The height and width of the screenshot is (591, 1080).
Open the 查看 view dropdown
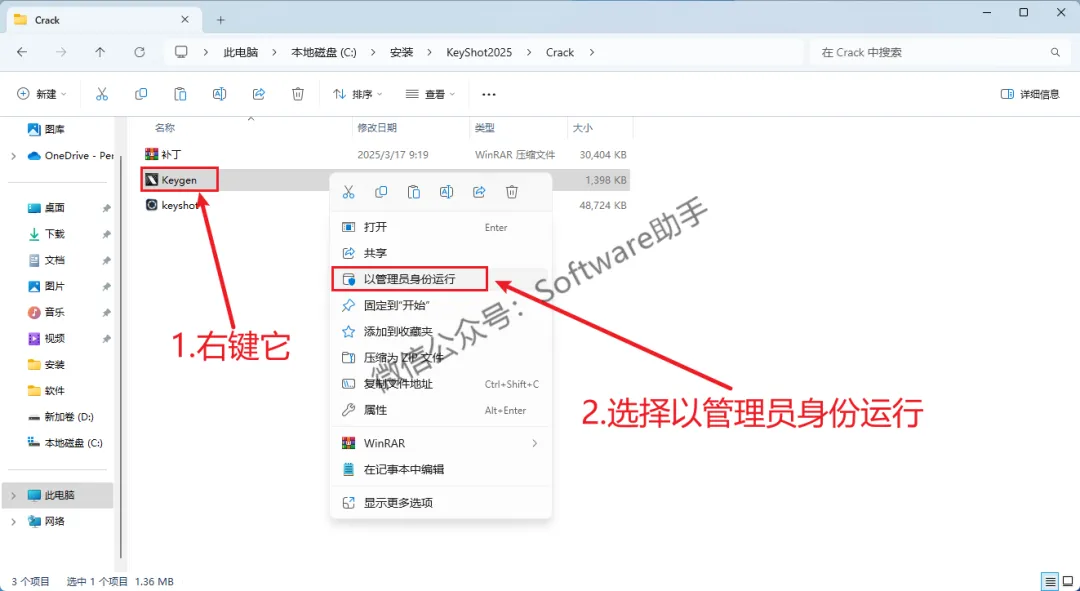point(430,94)
